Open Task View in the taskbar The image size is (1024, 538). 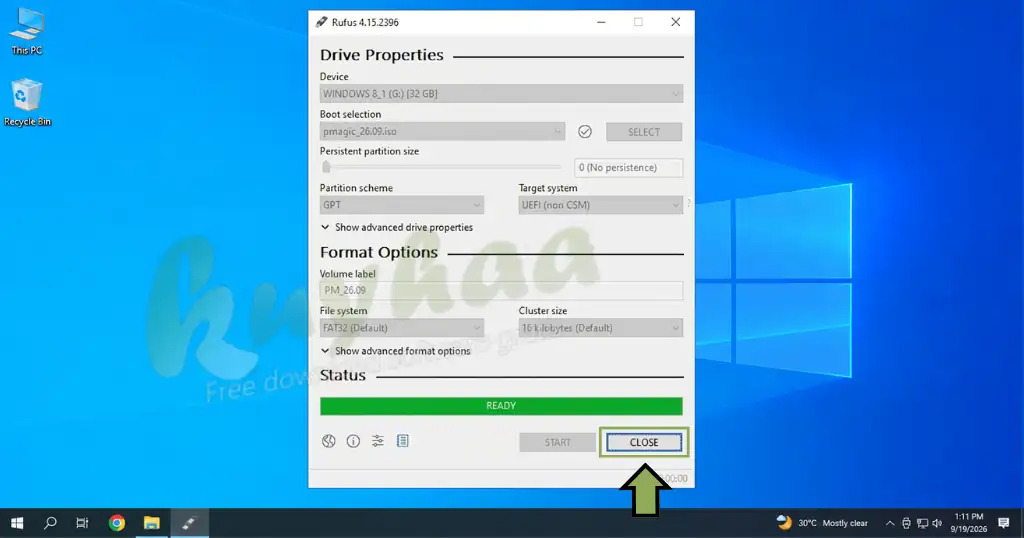pos(82,523)
